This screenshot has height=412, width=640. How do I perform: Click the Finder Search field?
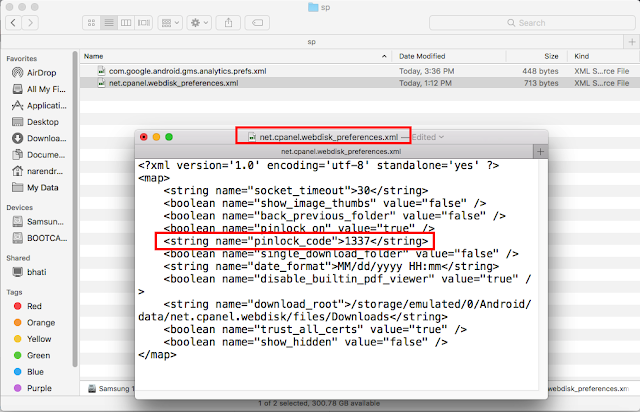(x=532, y=23)
